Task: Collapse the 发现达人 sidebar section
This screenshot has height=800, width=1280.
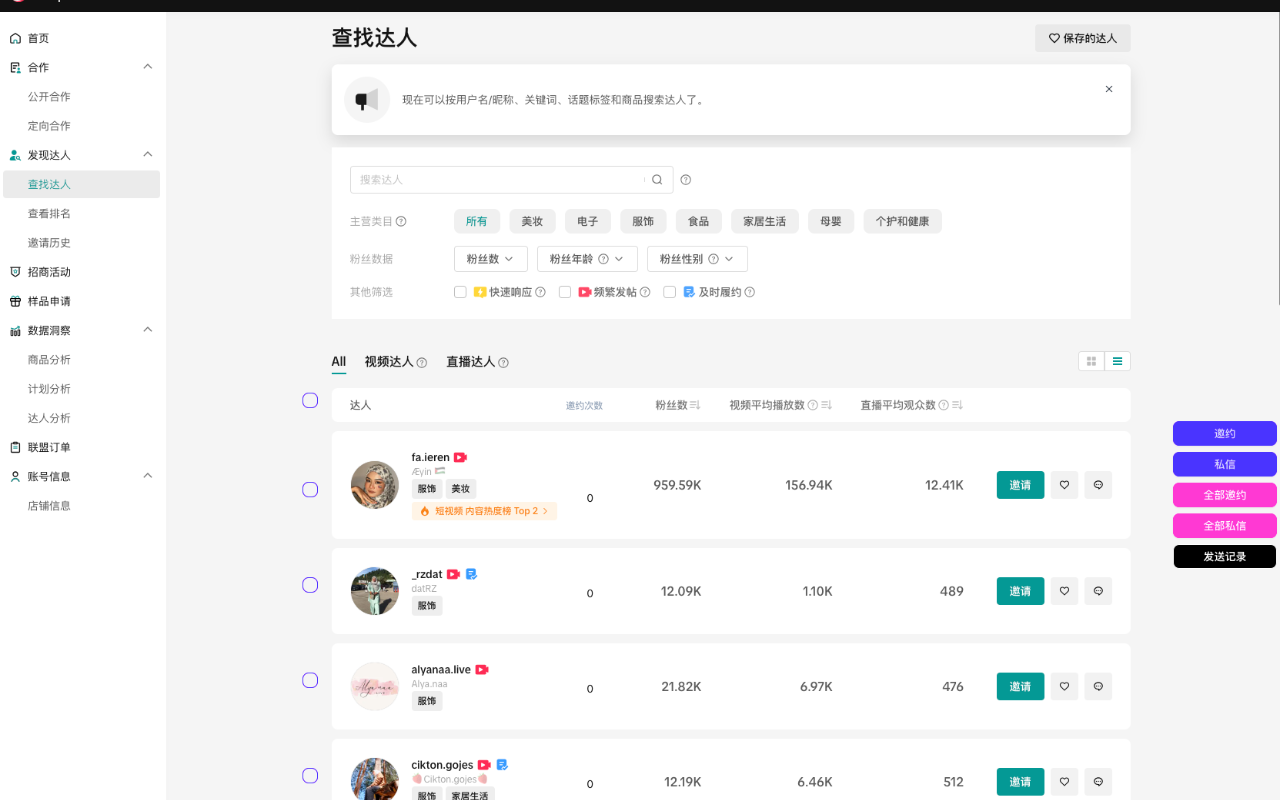Action: tap(147, 155)
